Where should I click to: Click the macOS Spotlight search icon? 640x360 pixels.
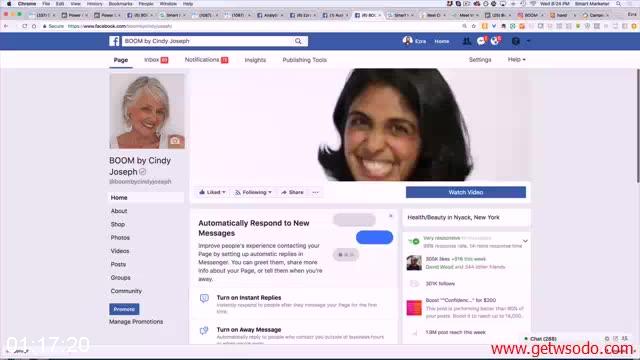[618, 4]
